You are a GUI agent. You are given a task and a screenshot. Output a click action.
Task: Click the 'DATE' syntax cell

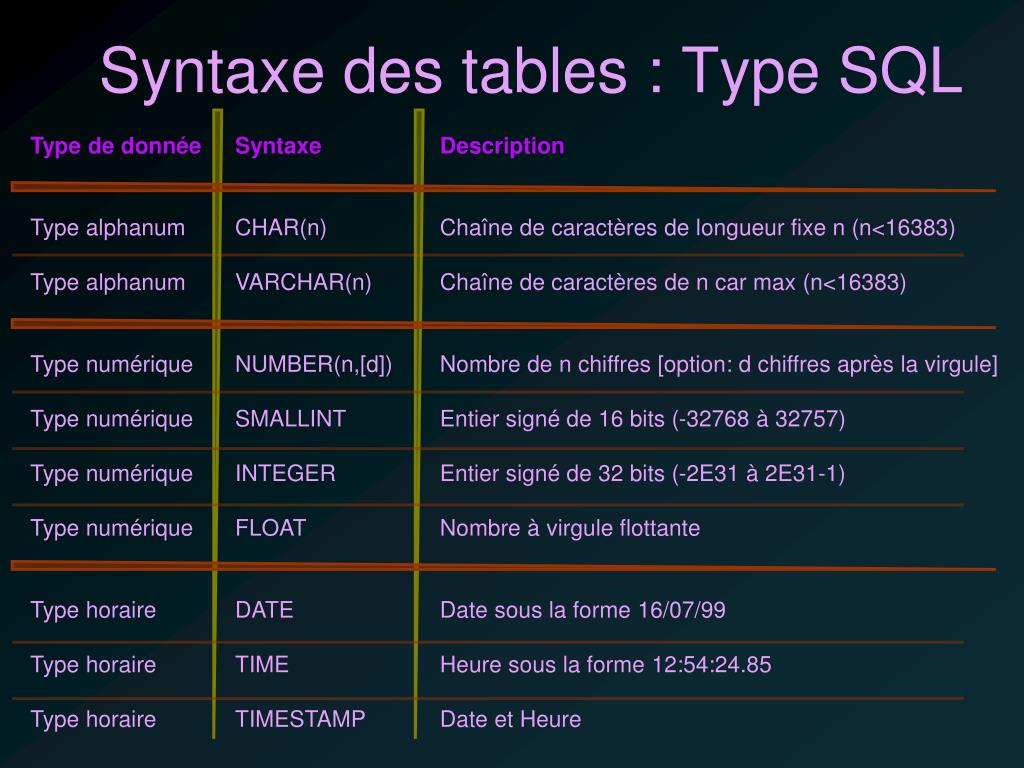pos(264,610)
